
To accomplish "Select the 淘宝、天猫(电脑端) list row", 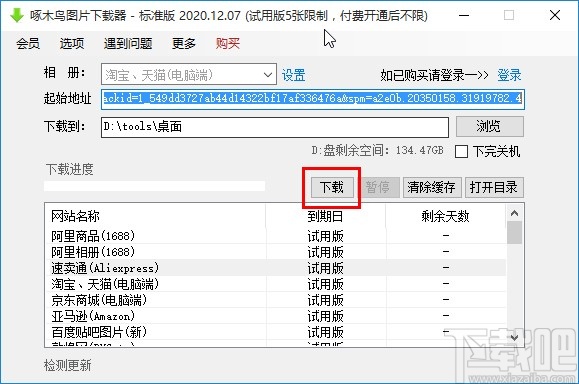I will click(275, 284).
